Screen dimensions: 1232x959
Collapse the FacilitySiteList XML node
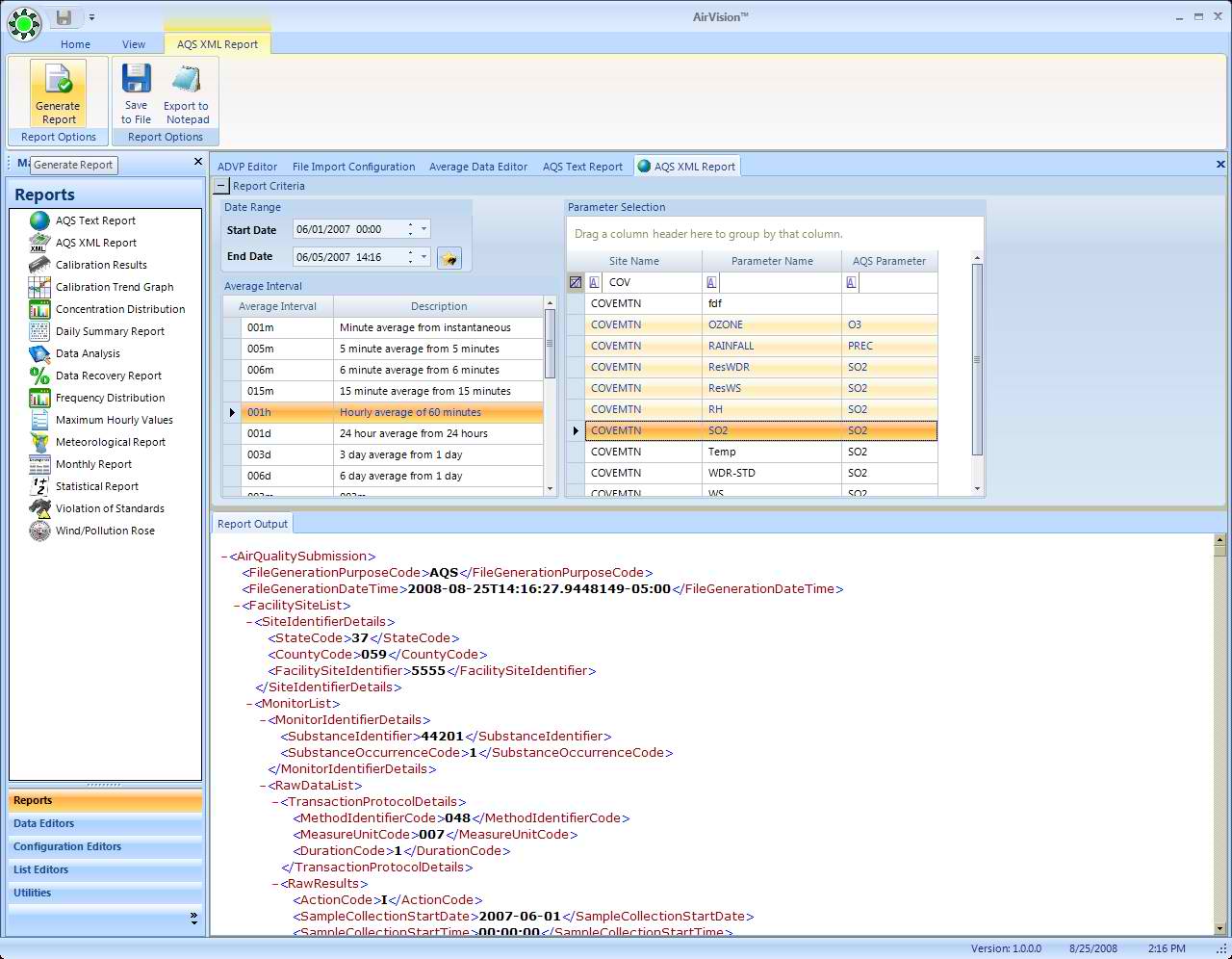237,606
